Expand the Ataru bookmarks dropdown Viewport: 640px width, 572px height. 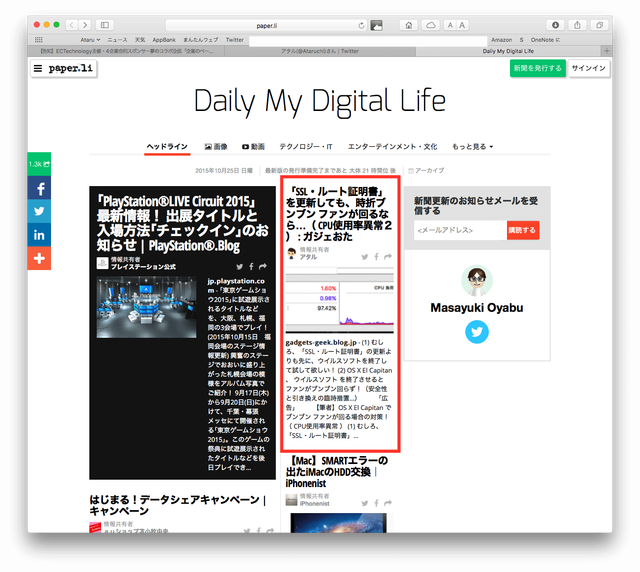click(90, 40)
